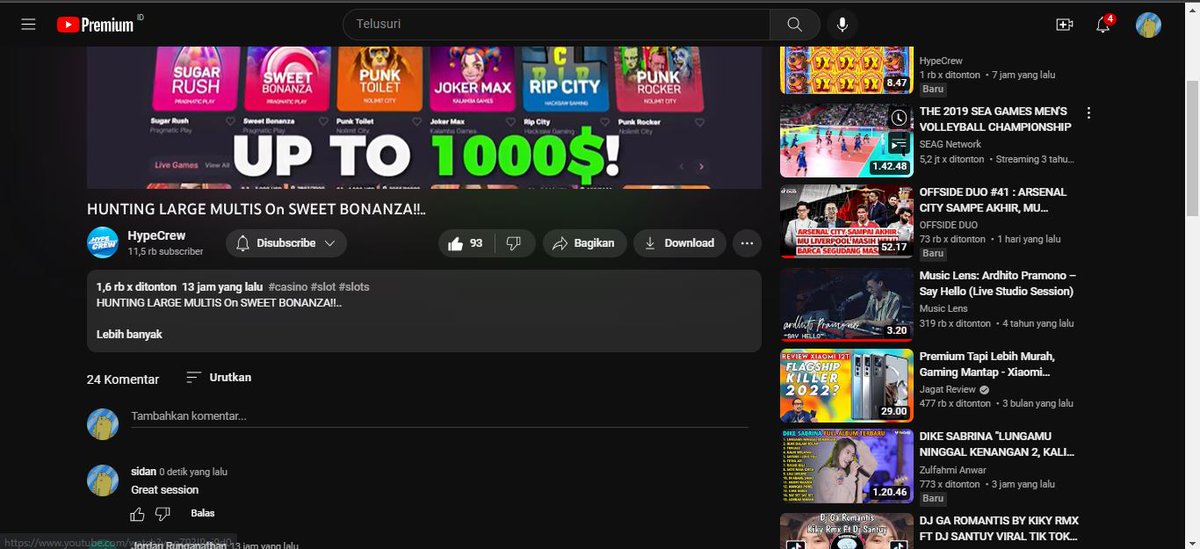Click the SEAG Network channel name
1200x549 pixels.
951,145
